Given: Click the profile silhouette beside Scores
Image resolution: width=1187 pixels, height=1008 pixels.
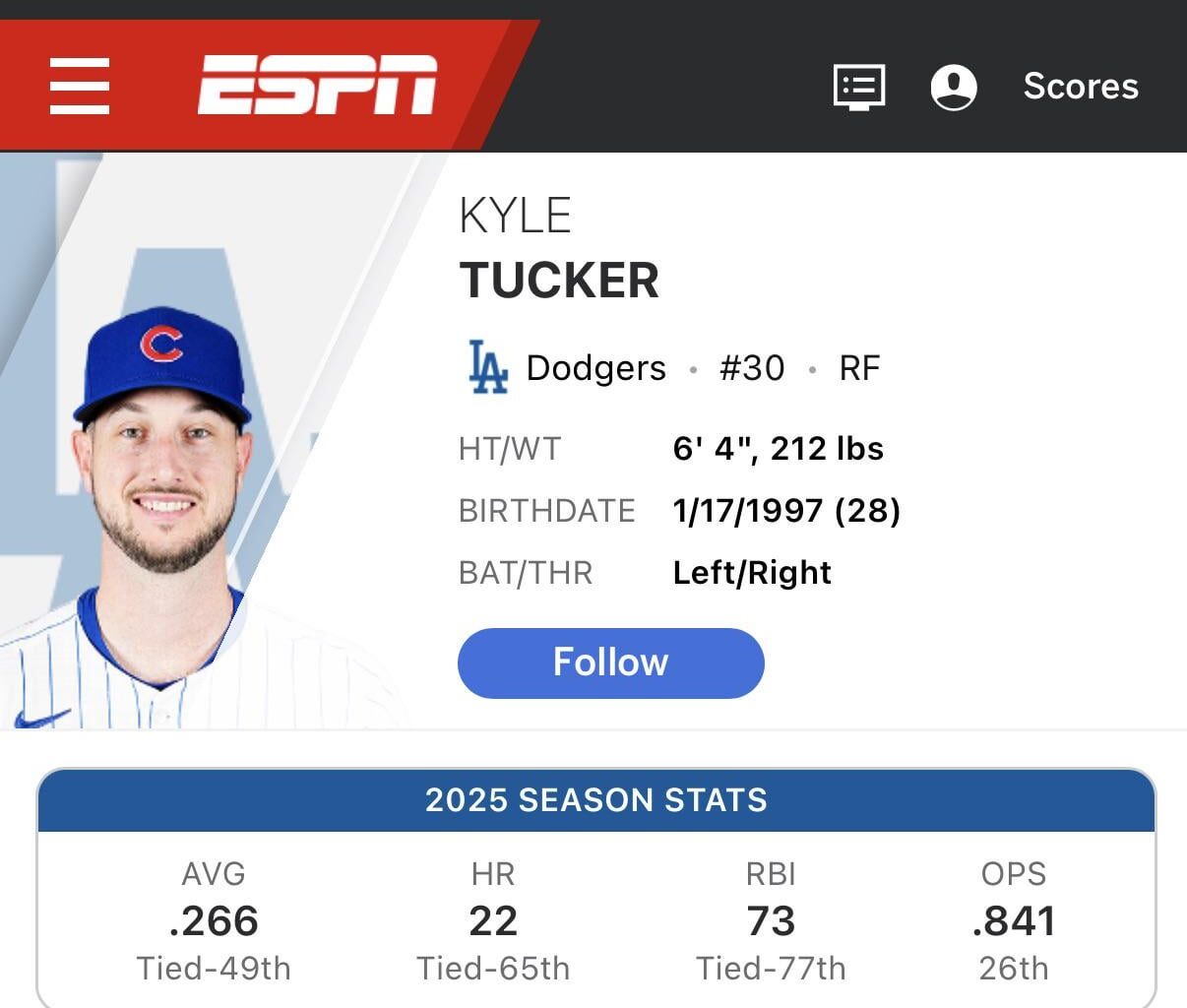Looking at the screenshot, I should pyautogui.click(x=953, y=86).
